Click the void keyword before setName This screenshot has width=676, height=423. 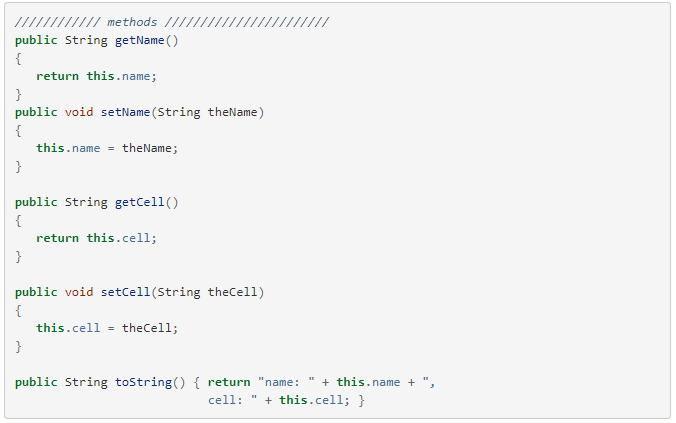tap(79, 112)
